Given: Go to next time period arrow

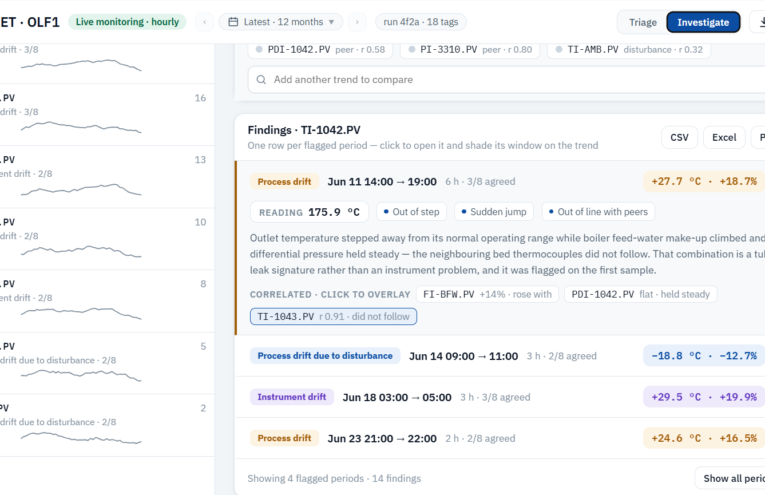Looking at the screenshot, I should 357,22.
